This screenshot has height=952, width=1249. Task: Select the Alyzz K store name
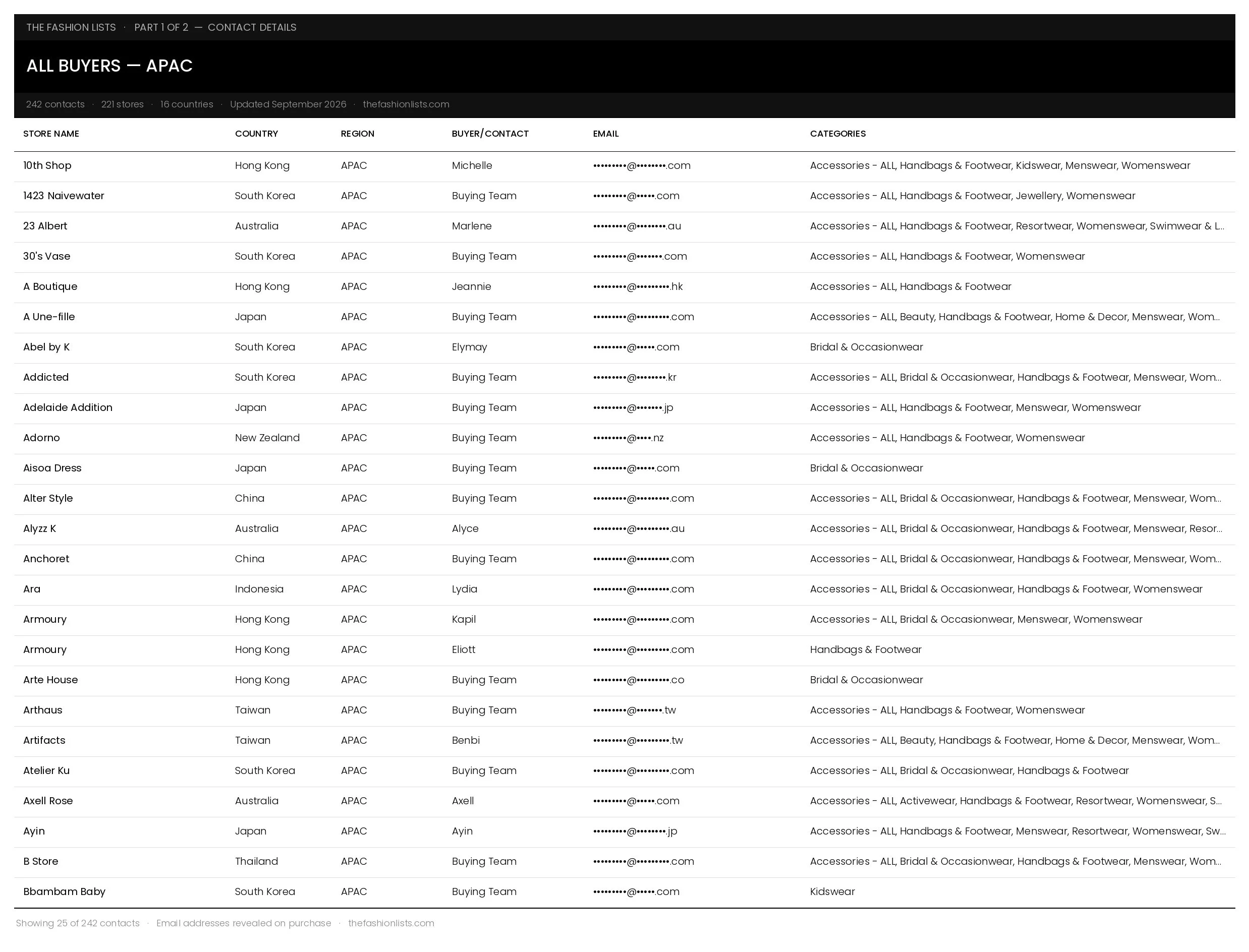pos(40,529)
